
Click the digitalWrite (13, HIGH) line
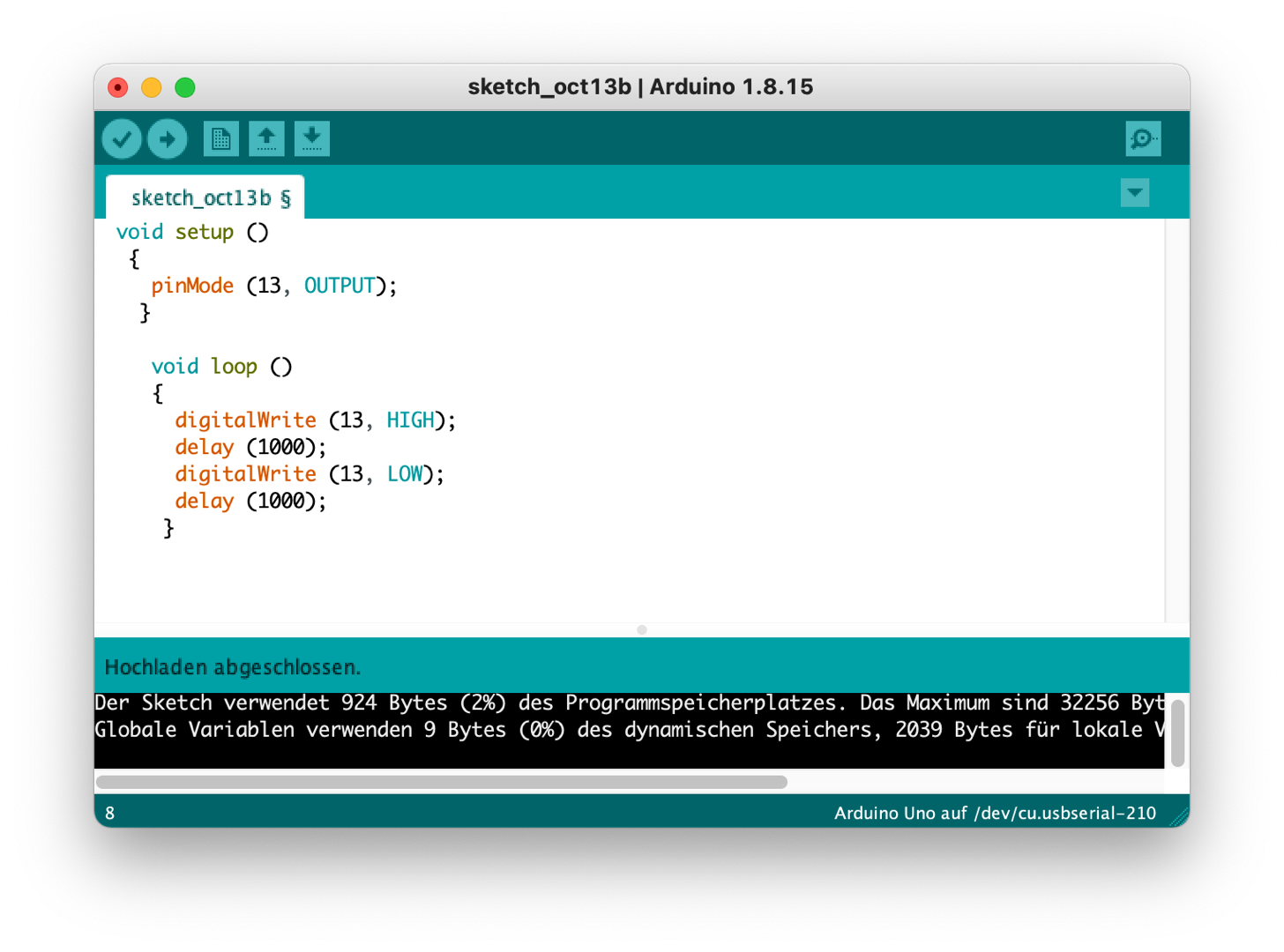click(x=316, y=420)
